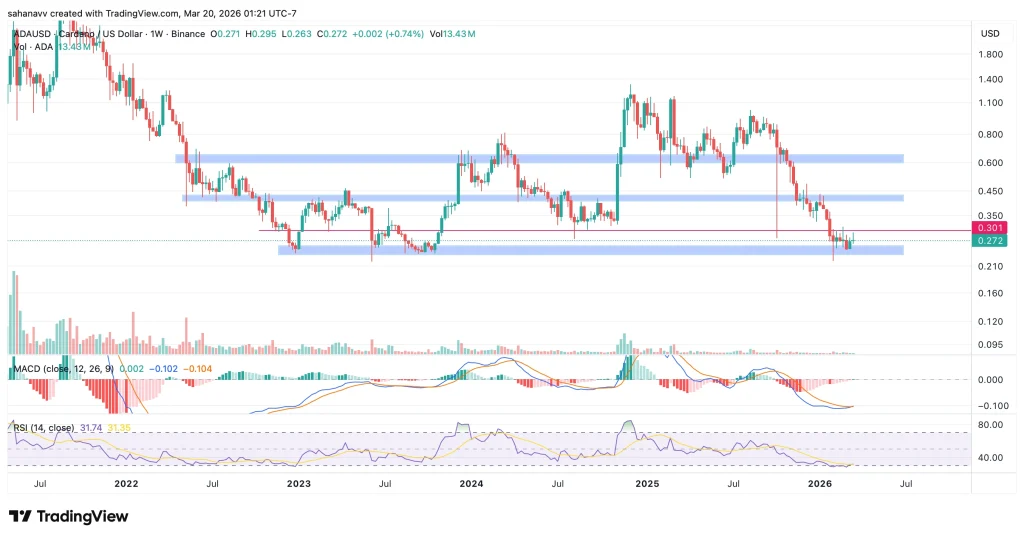Click the red horizontal line at 0.301

tap(600, 231)
